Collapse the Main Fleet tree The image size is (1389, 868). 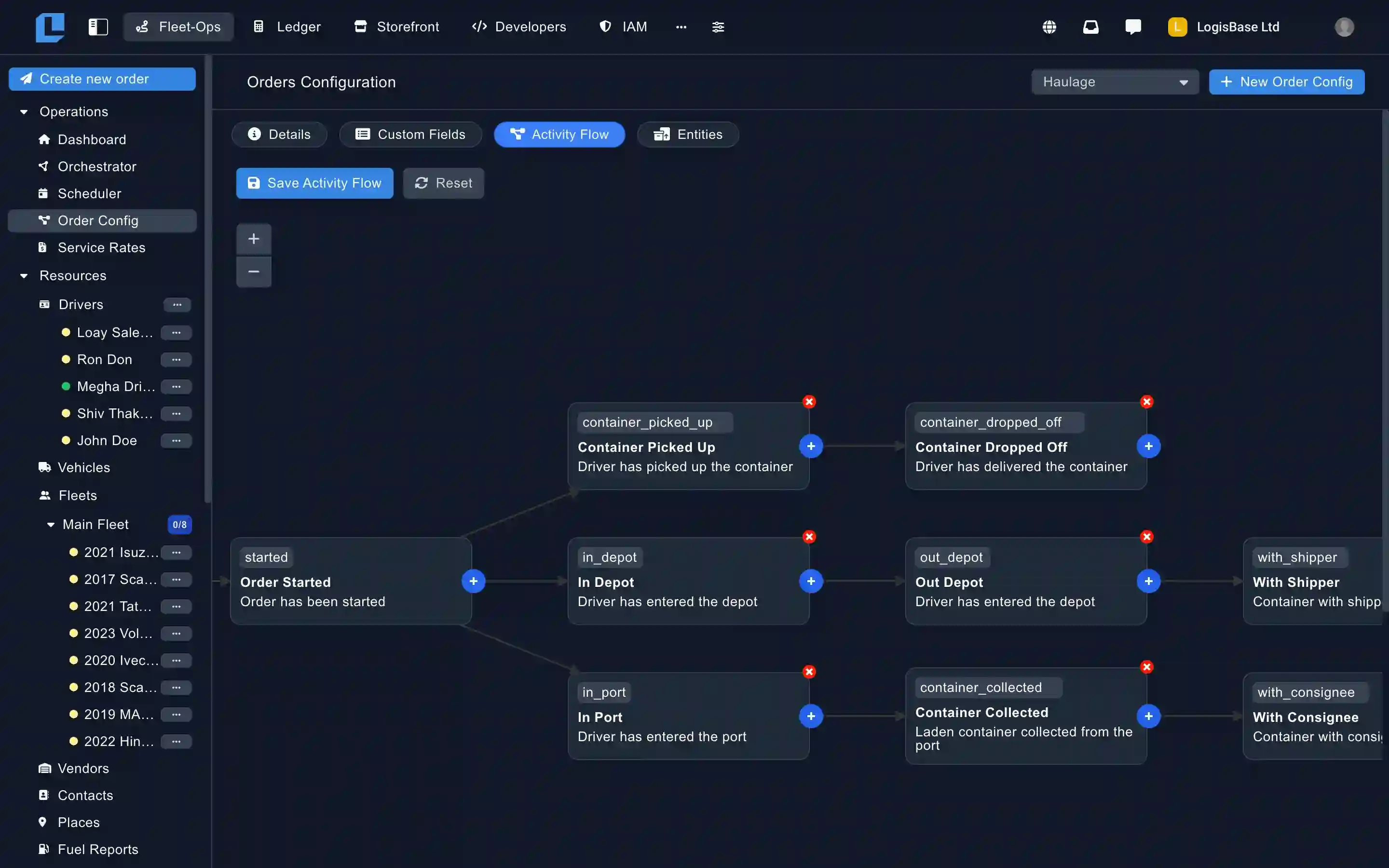51,525
